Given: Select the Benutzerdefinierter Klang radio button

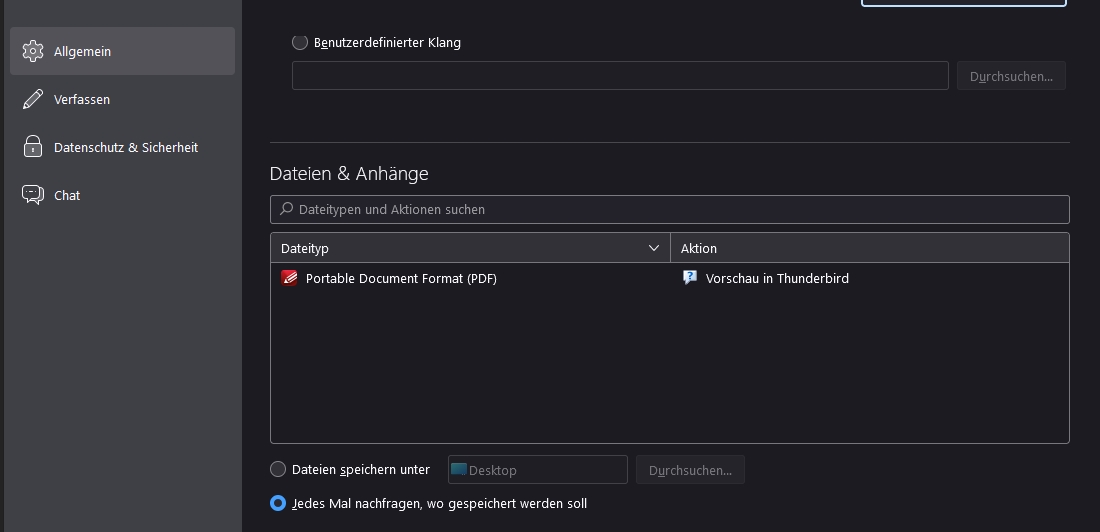Looking at the screenshot, I should coord(300,42).
